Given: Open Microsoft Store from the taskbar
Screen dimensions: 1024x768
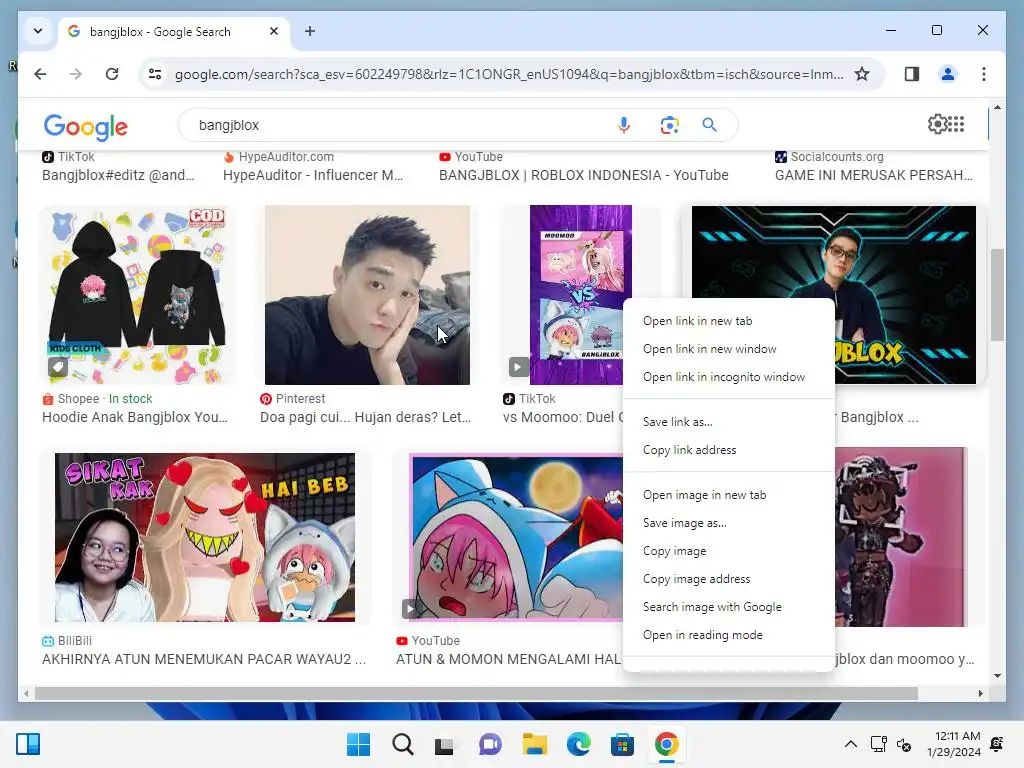Looking at the screenshot, I should pyautogui.click(x=622, y=744).
